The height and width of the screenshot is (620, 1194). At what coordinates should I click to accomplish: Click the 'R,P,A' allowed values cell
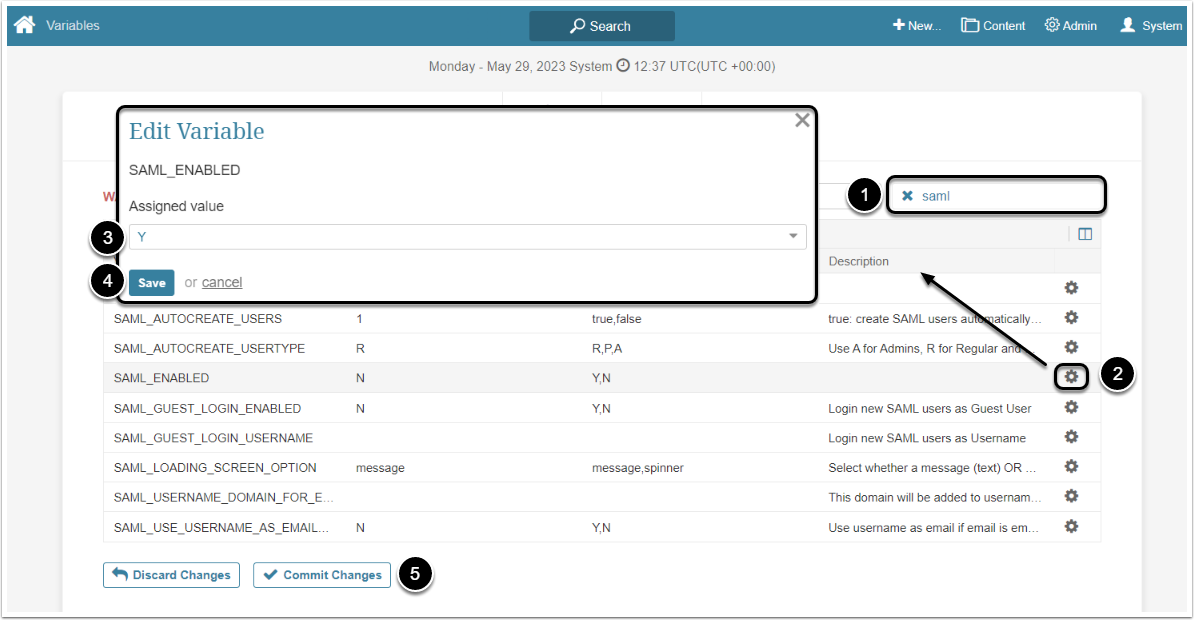coord(606,349)
